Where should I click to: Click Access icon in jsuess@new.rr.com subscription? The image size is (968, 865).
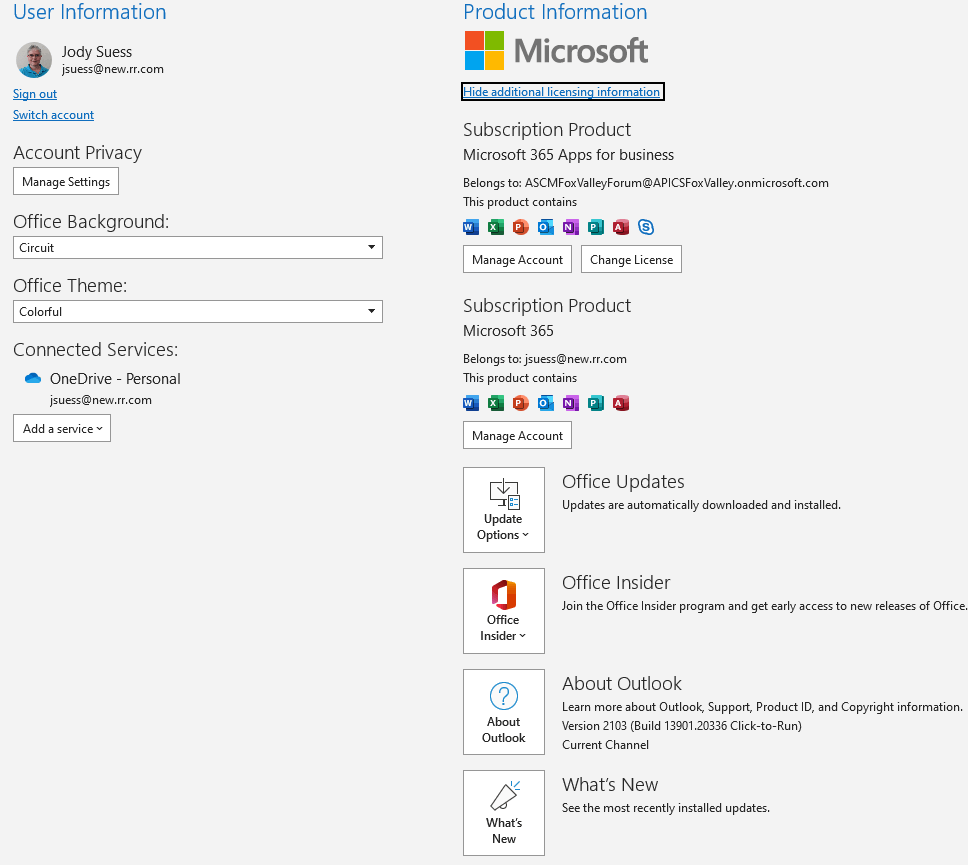(x=621, y=403)
